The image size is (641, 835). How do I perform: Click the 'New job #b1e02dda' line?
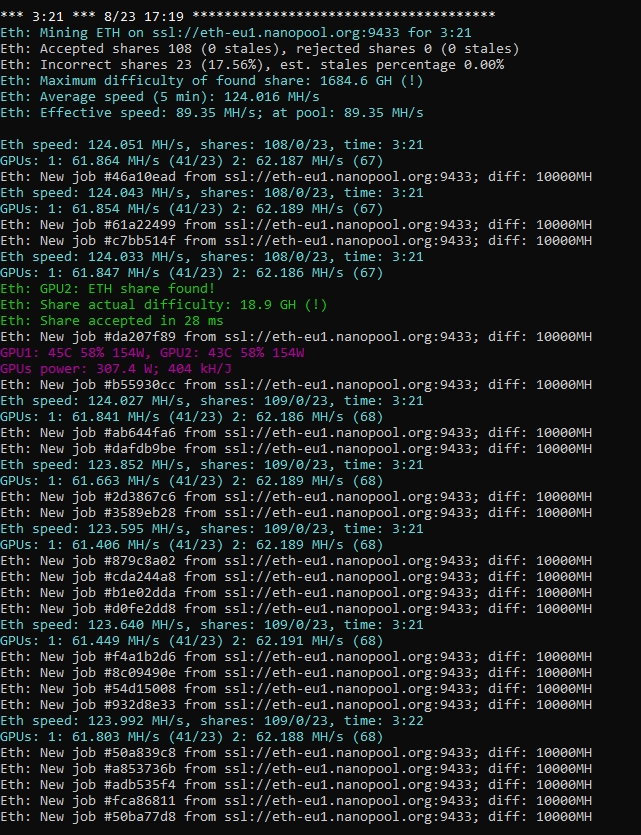coord(296,592)
